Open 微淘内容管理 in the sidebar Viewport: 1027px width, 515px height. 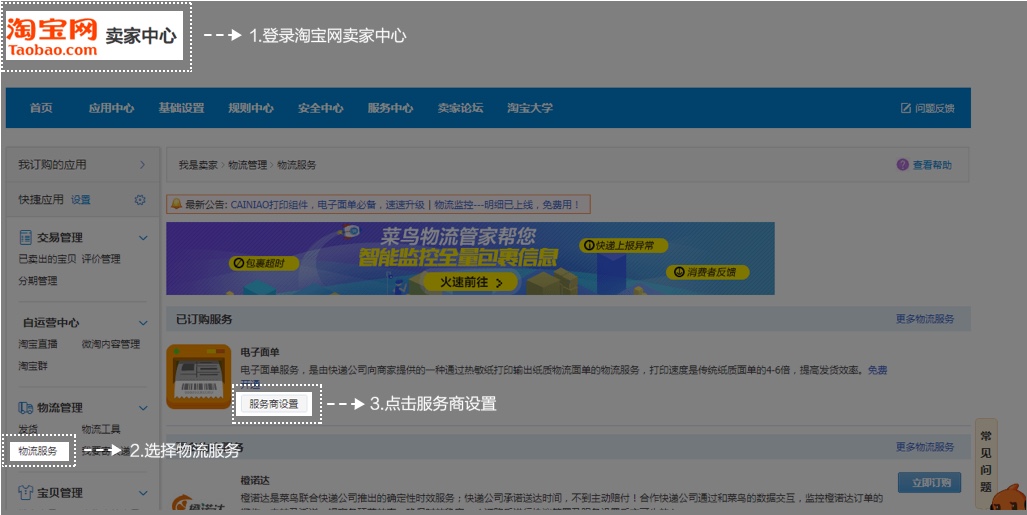[111, 344]
